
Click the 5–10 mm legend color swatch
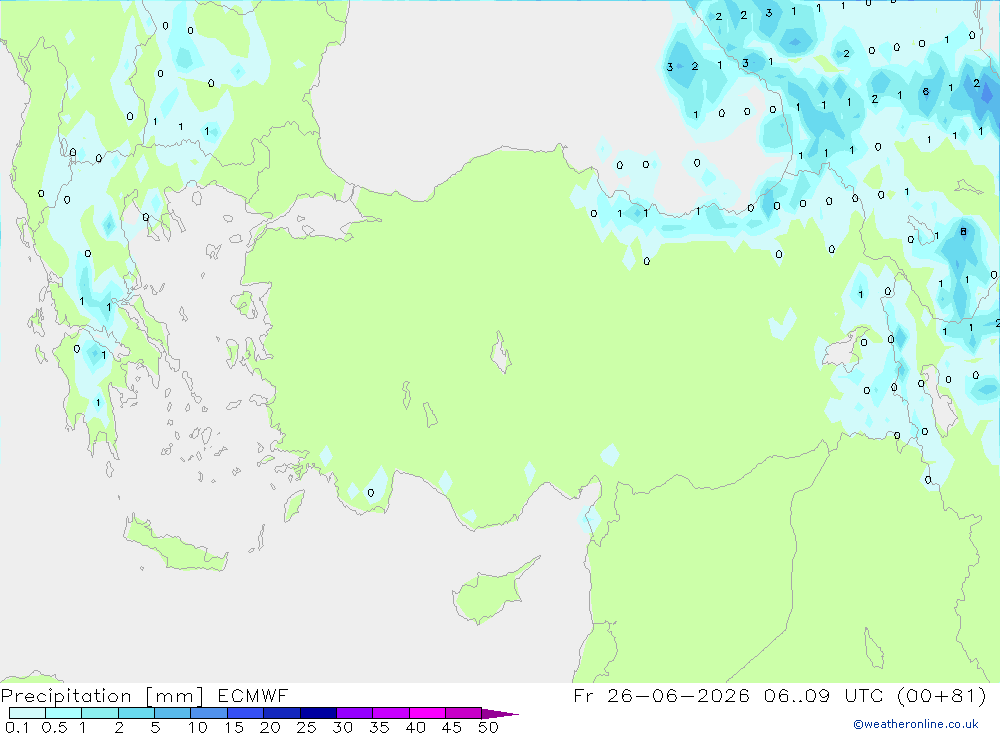click(x=173, y=713)
